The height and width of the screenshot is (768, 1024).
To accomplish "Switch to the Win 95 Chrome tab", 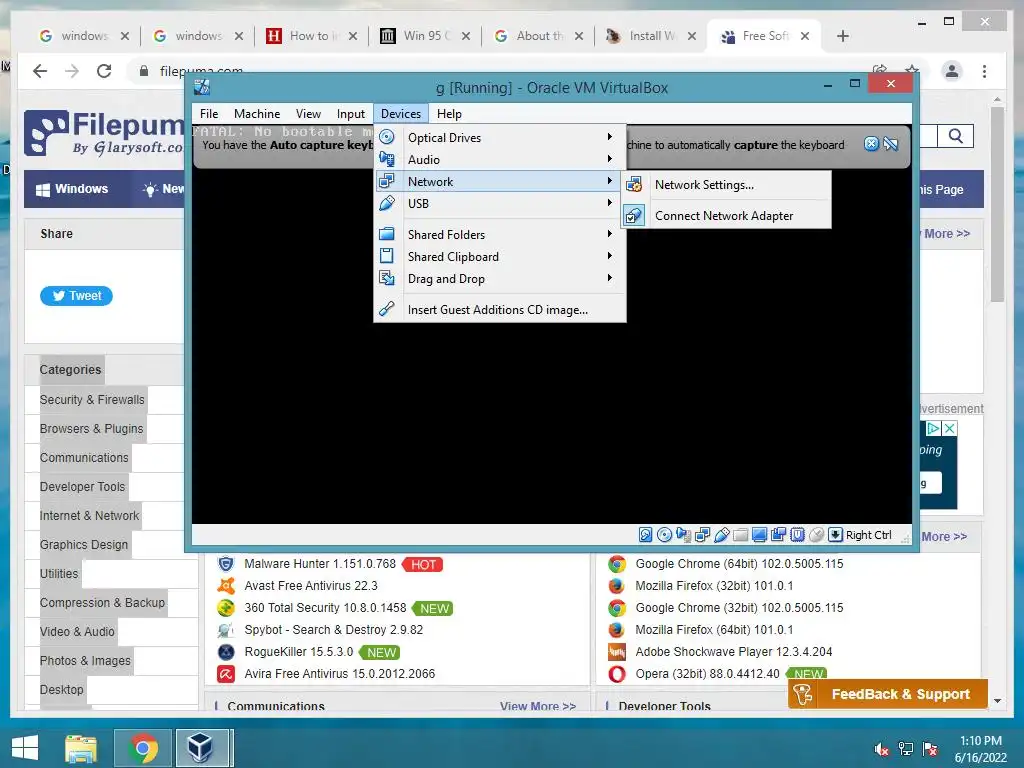I will (x=425, y=36).
